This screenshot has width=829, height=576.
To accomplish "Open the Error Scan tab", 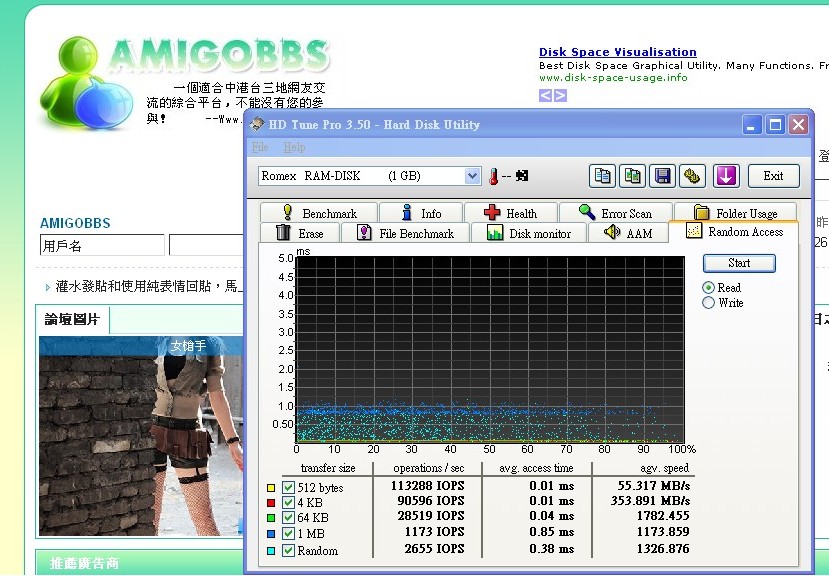I will pyautogui.click(x=615, y=213).
